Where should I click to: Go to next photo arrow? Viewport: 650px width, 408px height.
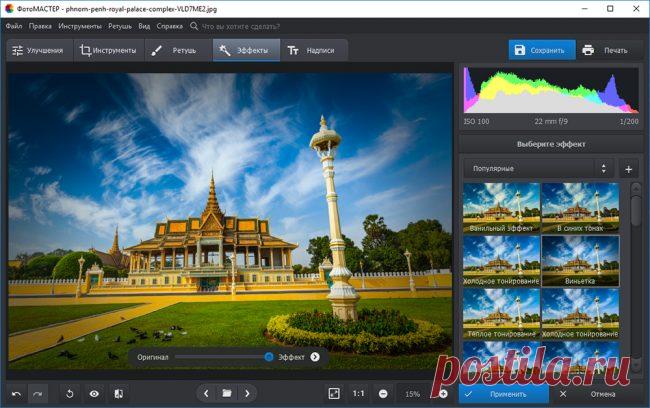pyautogui.click(x=247, y=393)
